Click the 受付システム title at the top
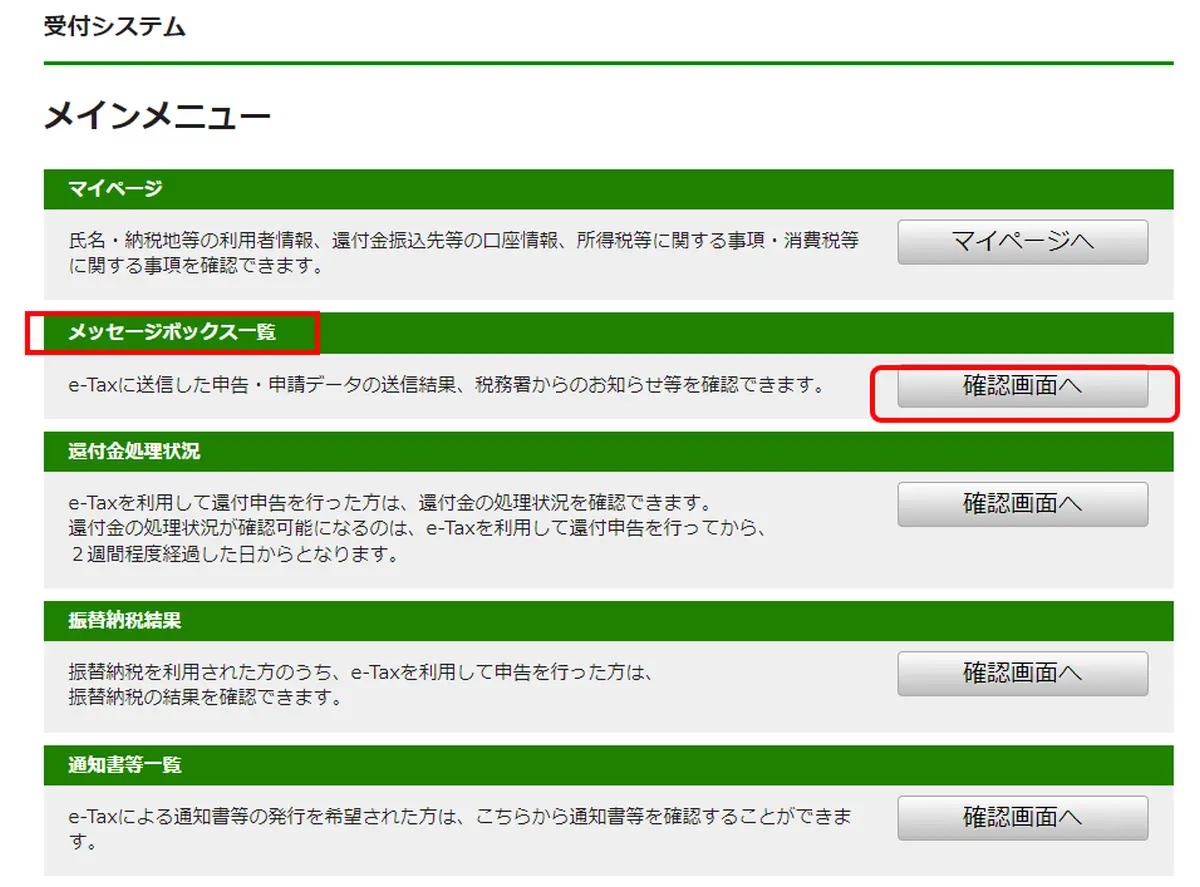1200x887 pixels. point(114,27)
